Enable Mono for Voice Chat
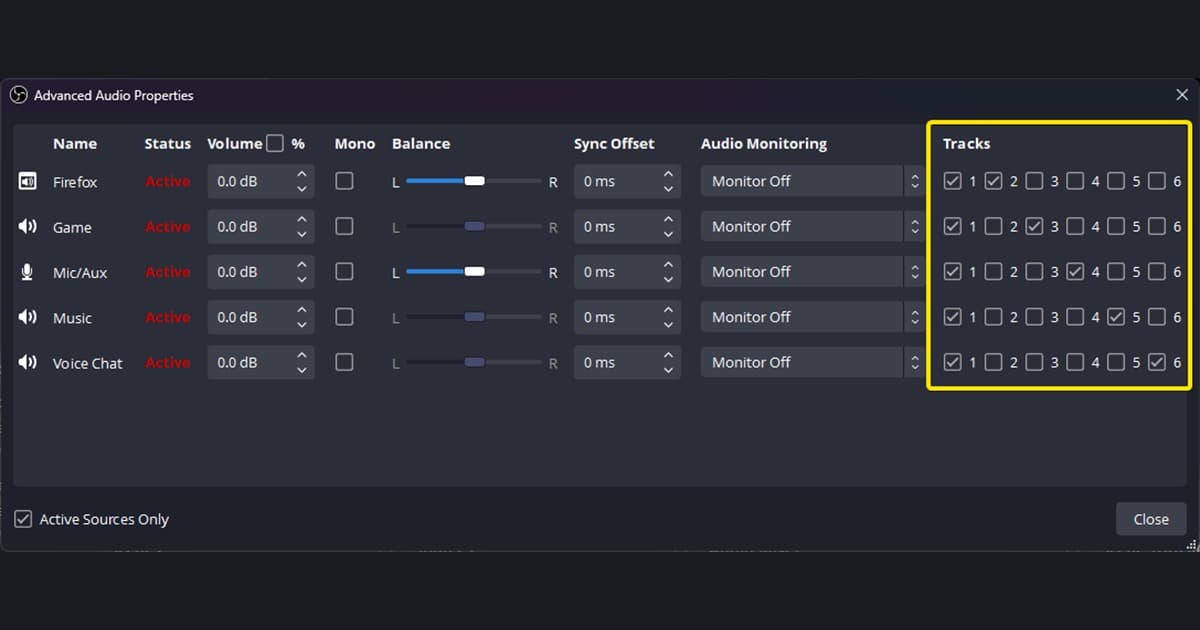1200x630 pixels. pyautogui.click(x=344, y=362)
